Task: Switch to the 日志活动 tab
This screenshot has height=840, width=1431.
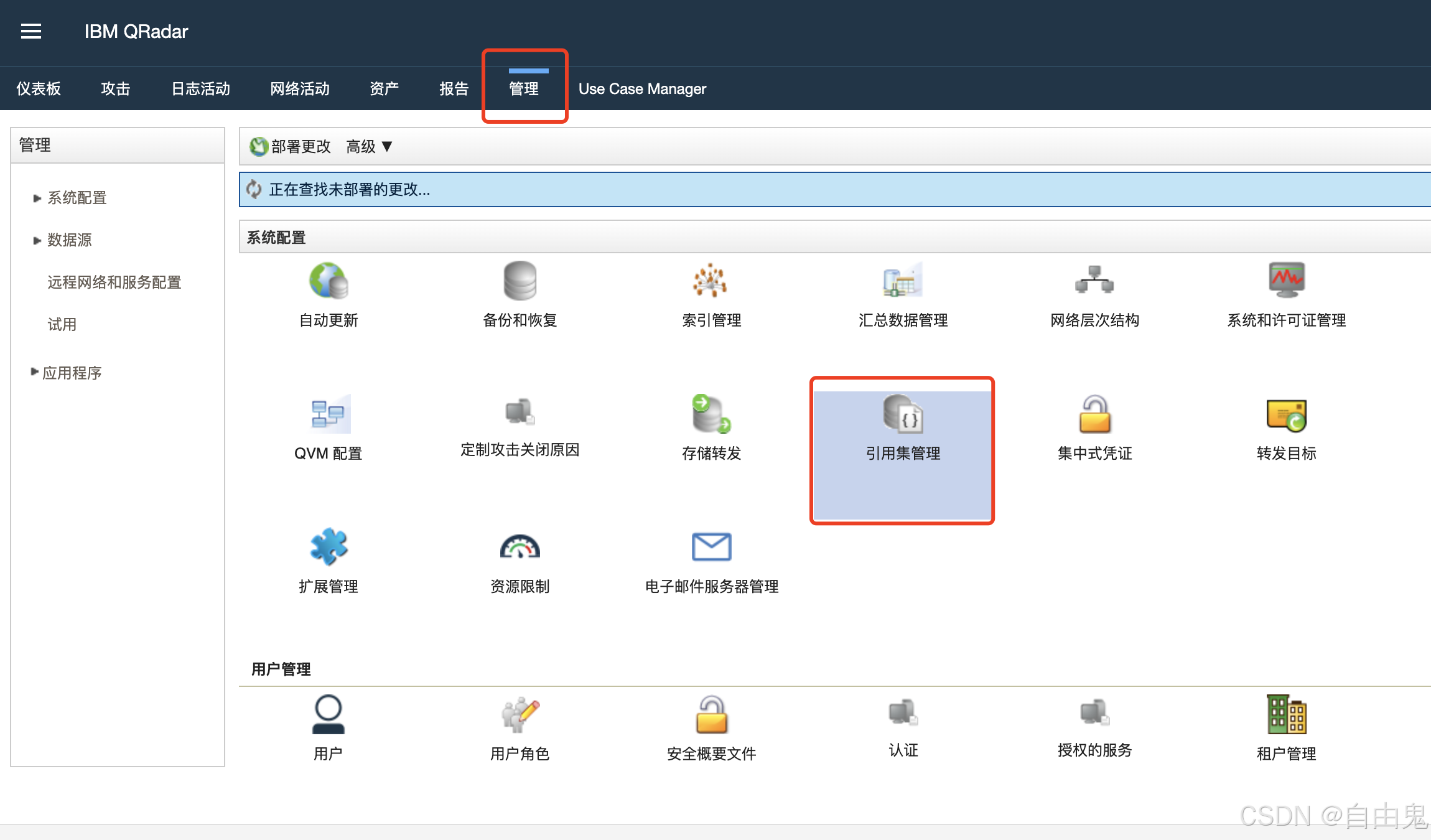Action: pos(200,89)
